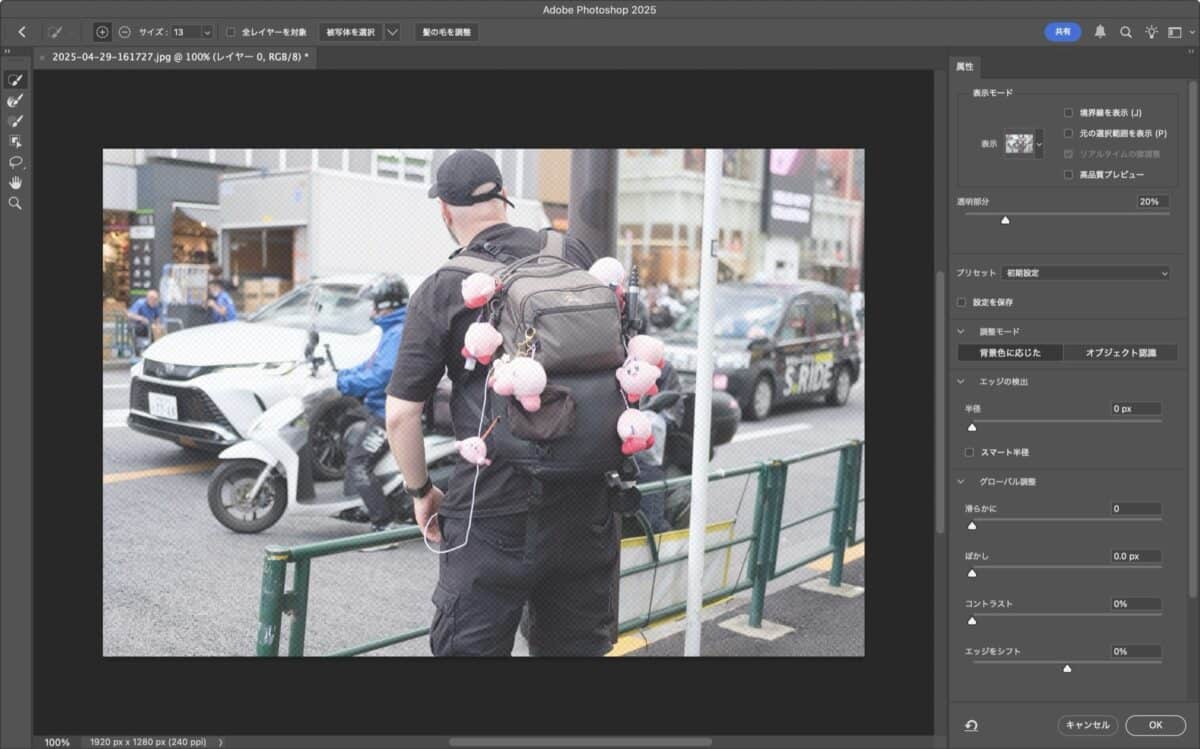1200x749 pixels.
Task: Click the 半径 slider handle
Action: [x=971, y=426]
